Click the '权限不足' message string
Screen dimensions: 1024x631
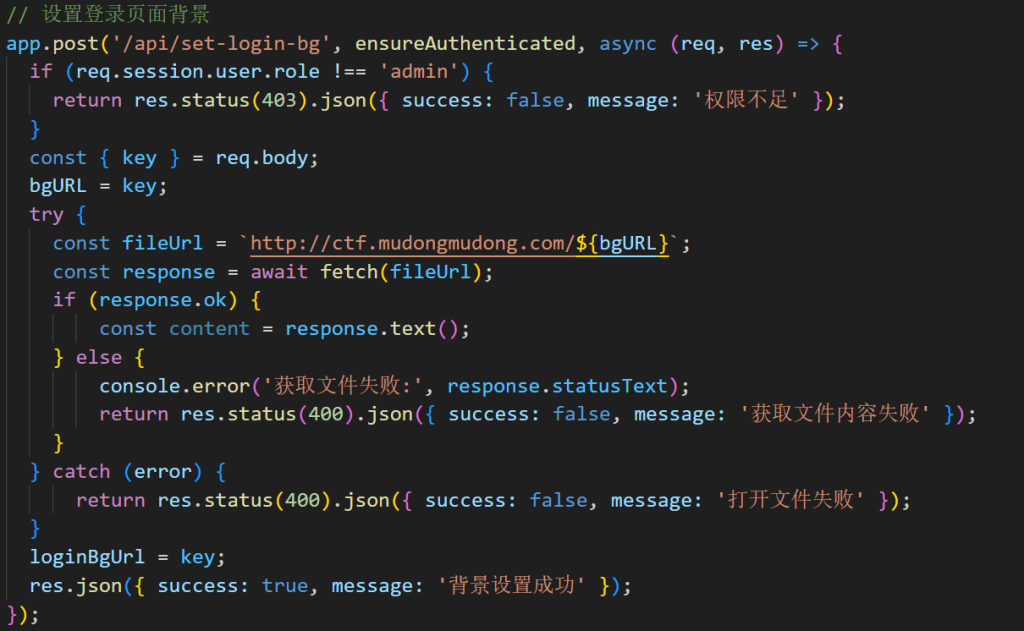tap(745, 100)
